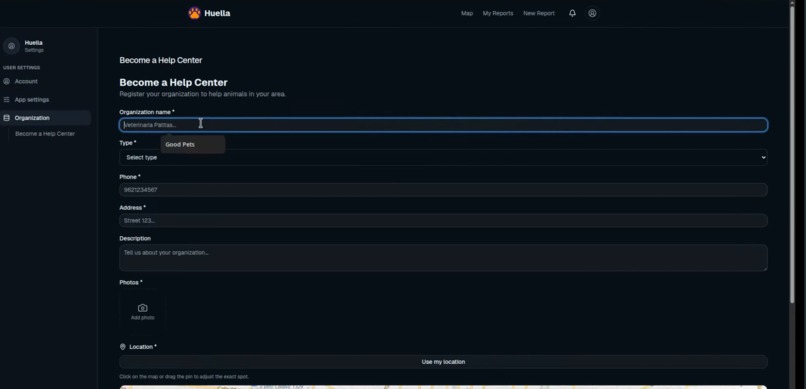This screenshot has width=806, height=389.
Task: Go to My Reports
Action: (498, 13)
